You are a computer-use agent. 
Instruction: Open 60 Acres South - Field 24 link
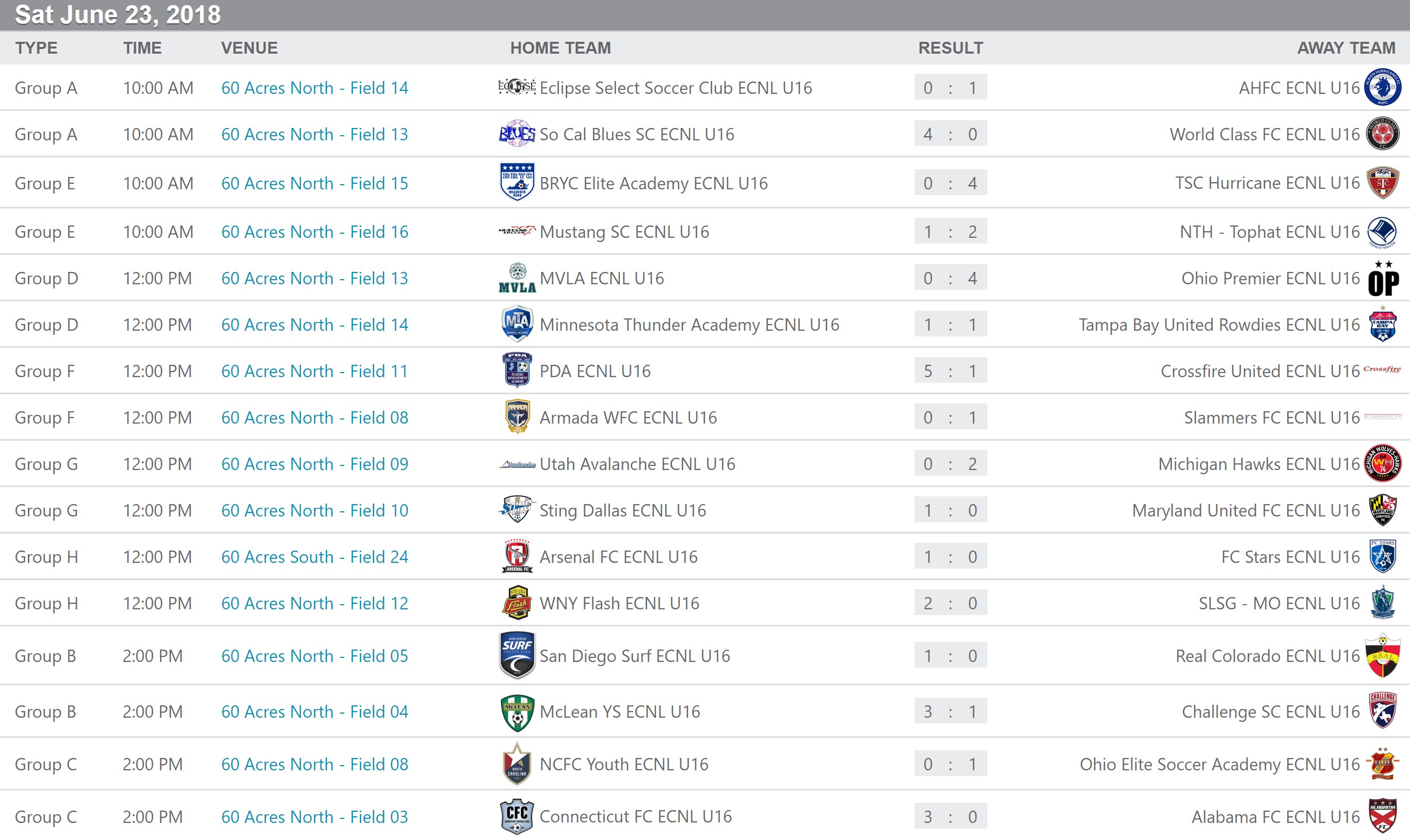pyautogui.click(x=314, y=557)
